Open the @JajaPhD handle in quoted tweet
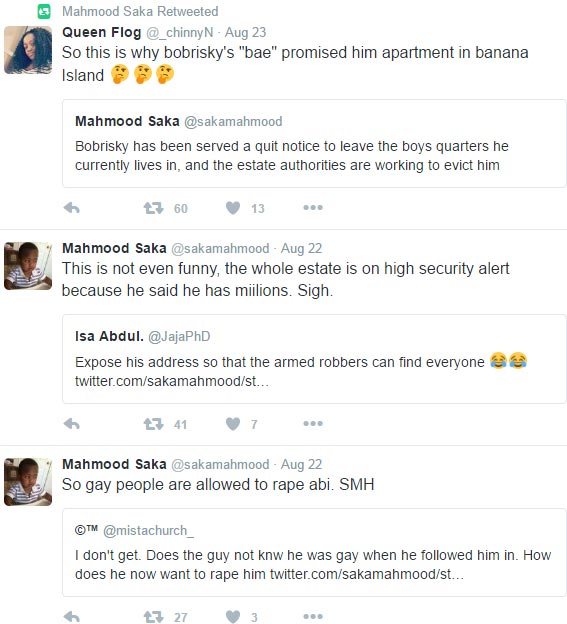Image resolution: width=567 pixels, height=624 pixels. point(179,337)
